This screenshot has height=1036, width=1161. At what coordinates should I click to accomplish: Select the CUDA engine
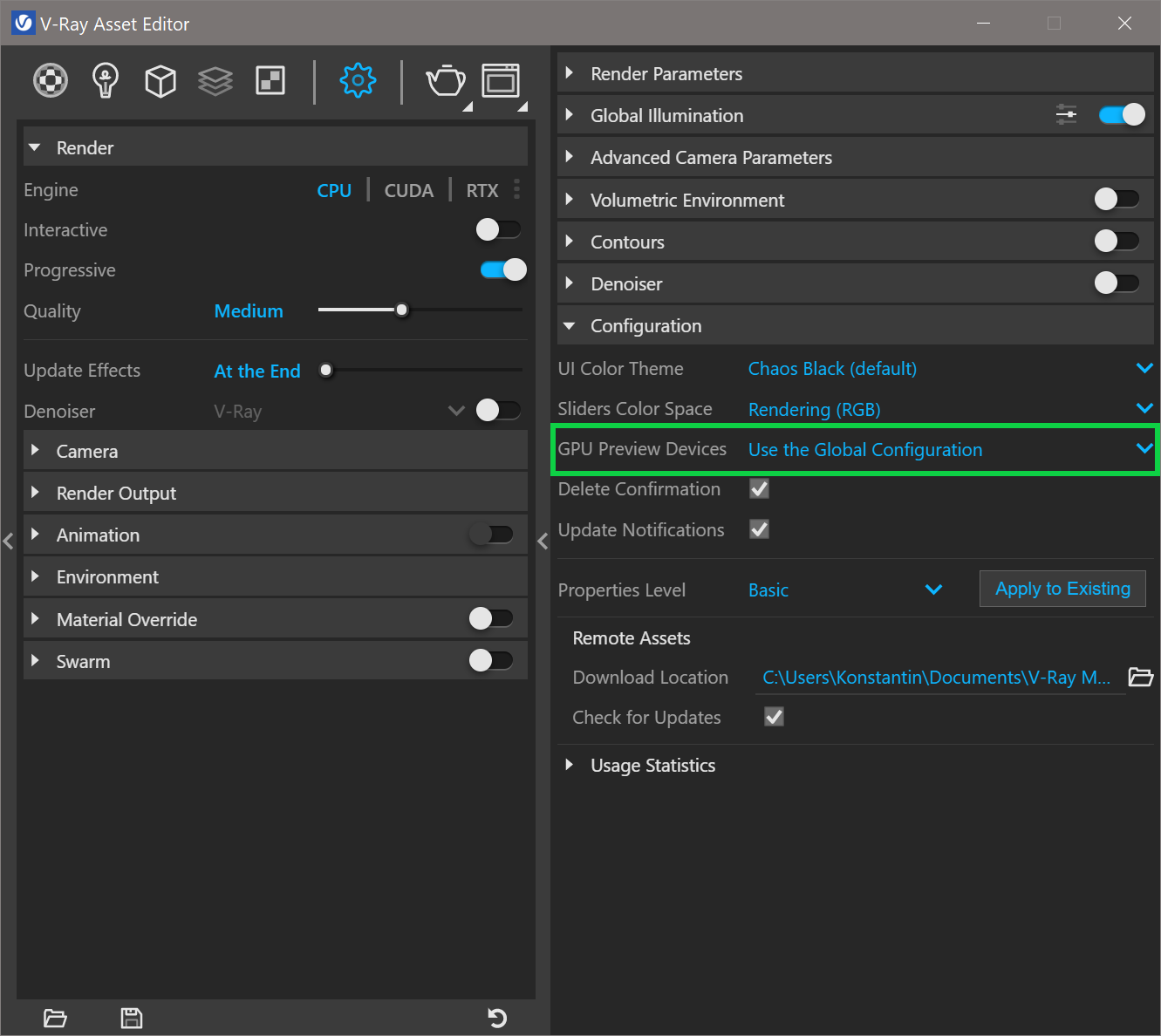point(409,190)
